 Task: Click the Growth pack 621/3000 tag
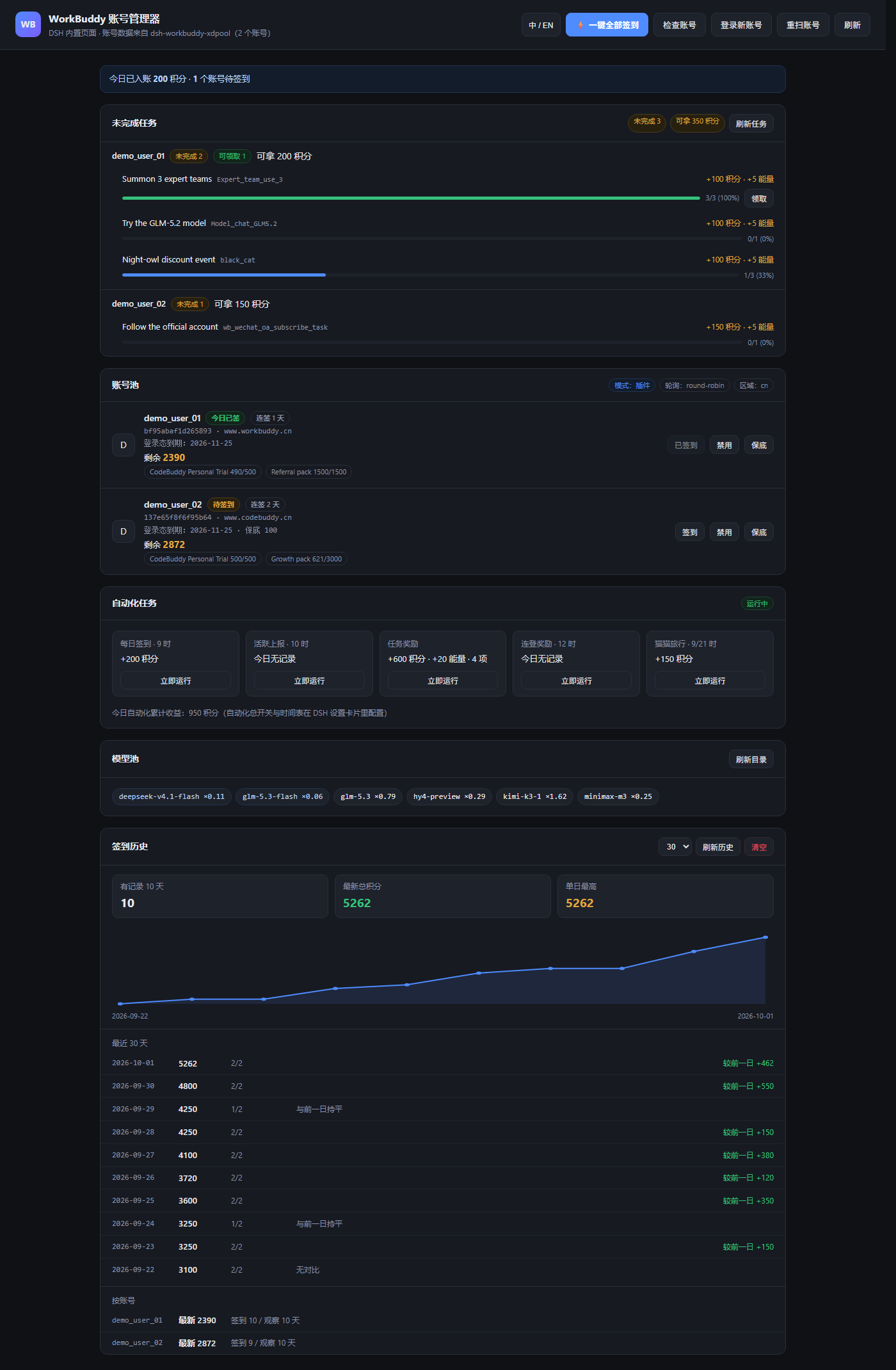point(306,559)
